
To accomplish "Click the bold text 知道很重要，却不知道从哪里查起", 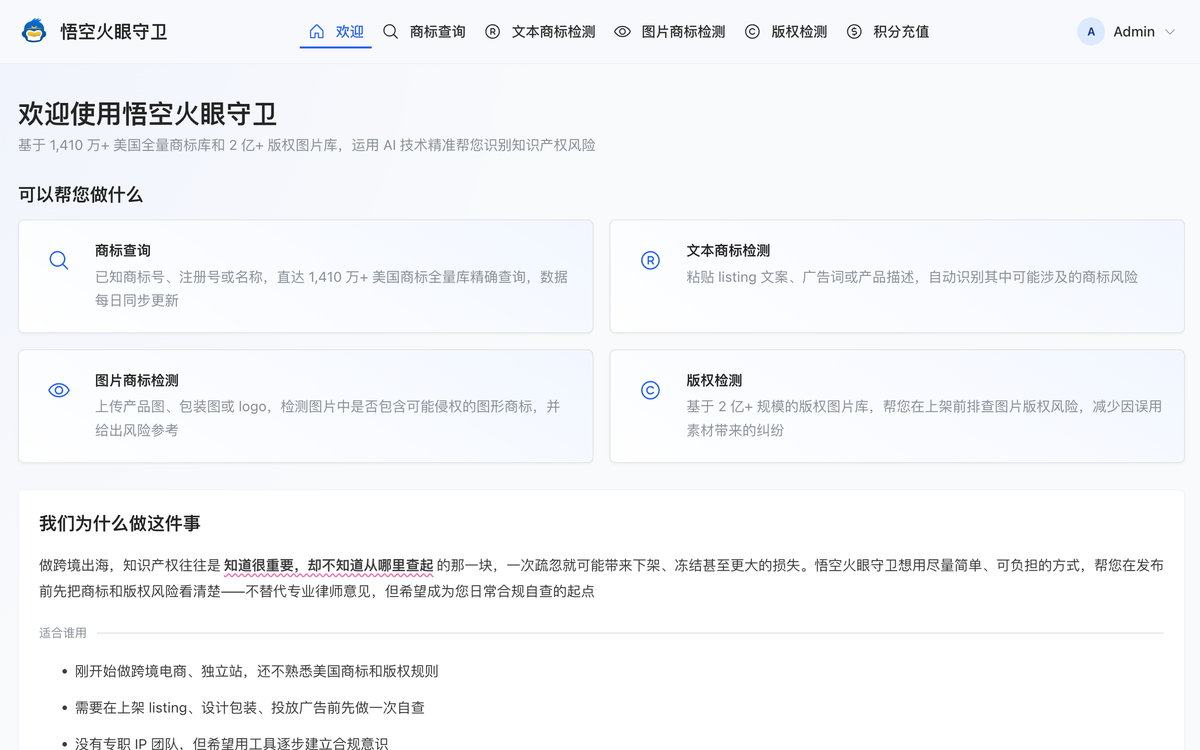I will [x=328, y=565].
